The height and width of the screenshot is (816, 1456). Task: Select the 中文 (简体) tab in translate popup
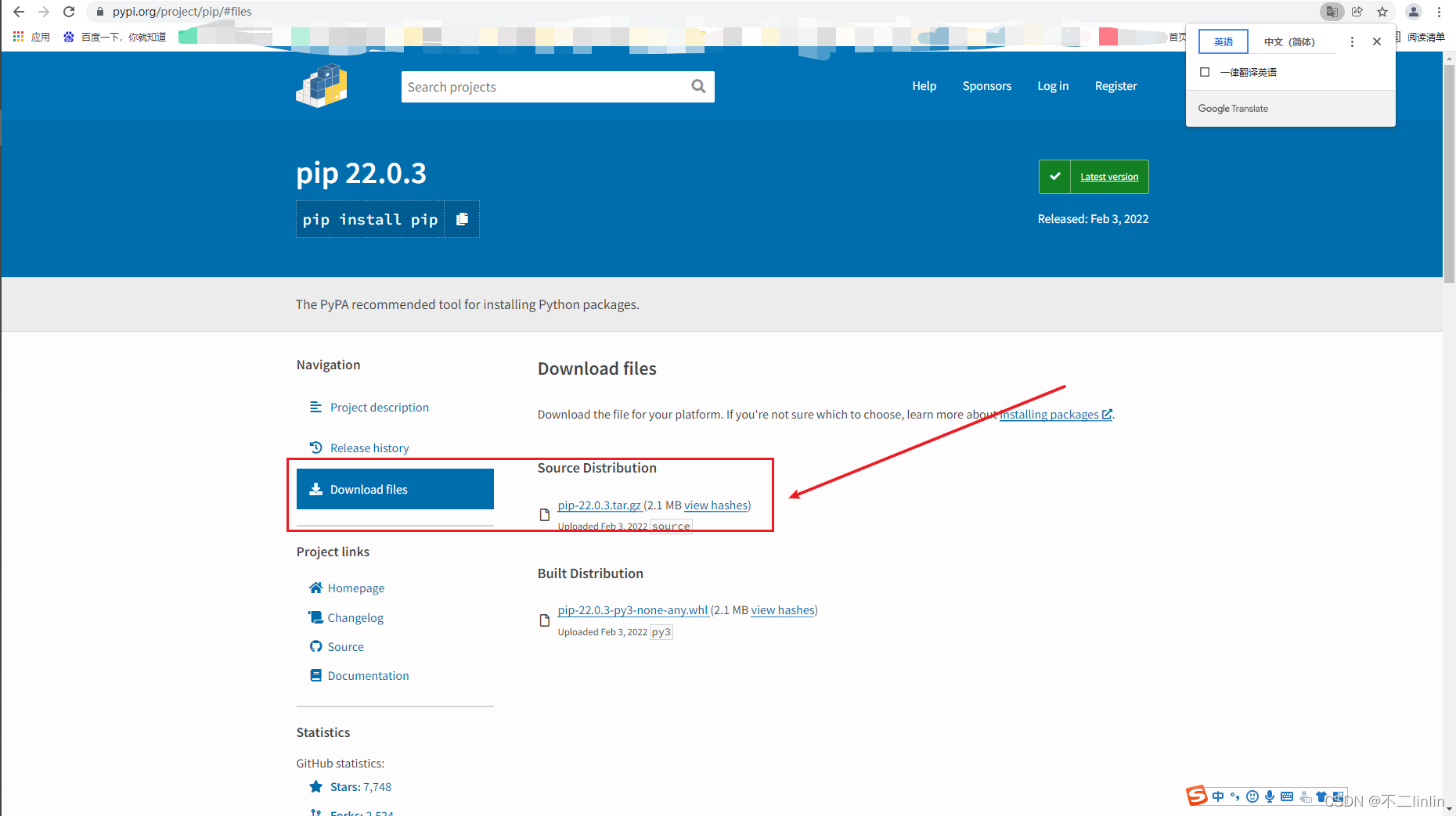pyautogui.click(x=1289, y=41)
